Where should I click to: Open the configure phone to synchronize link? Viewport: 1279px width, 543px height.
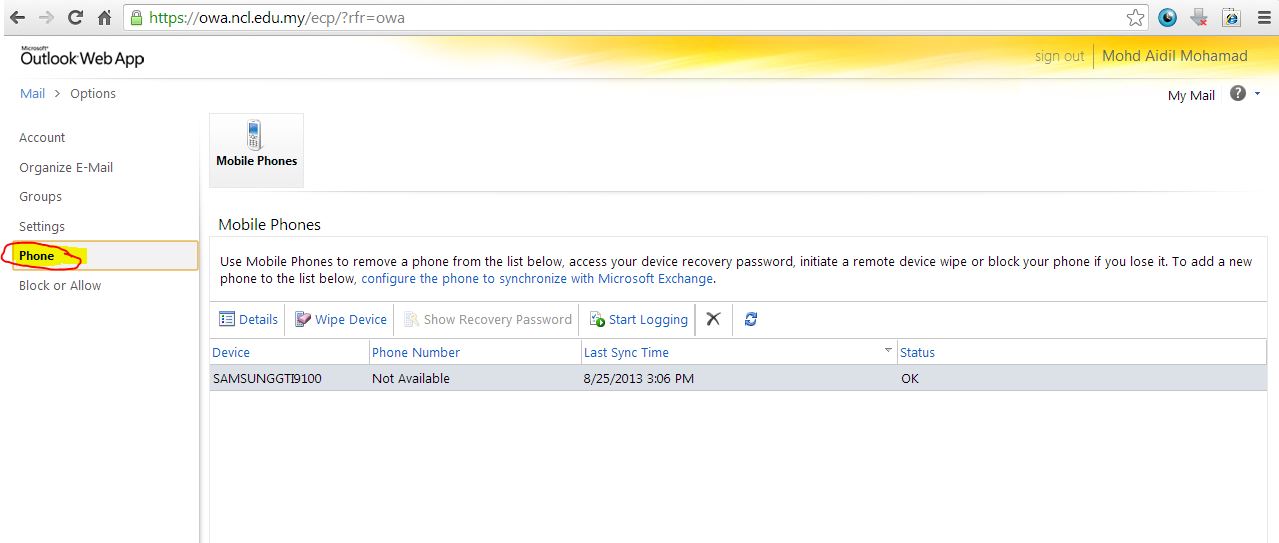point(537,279)
